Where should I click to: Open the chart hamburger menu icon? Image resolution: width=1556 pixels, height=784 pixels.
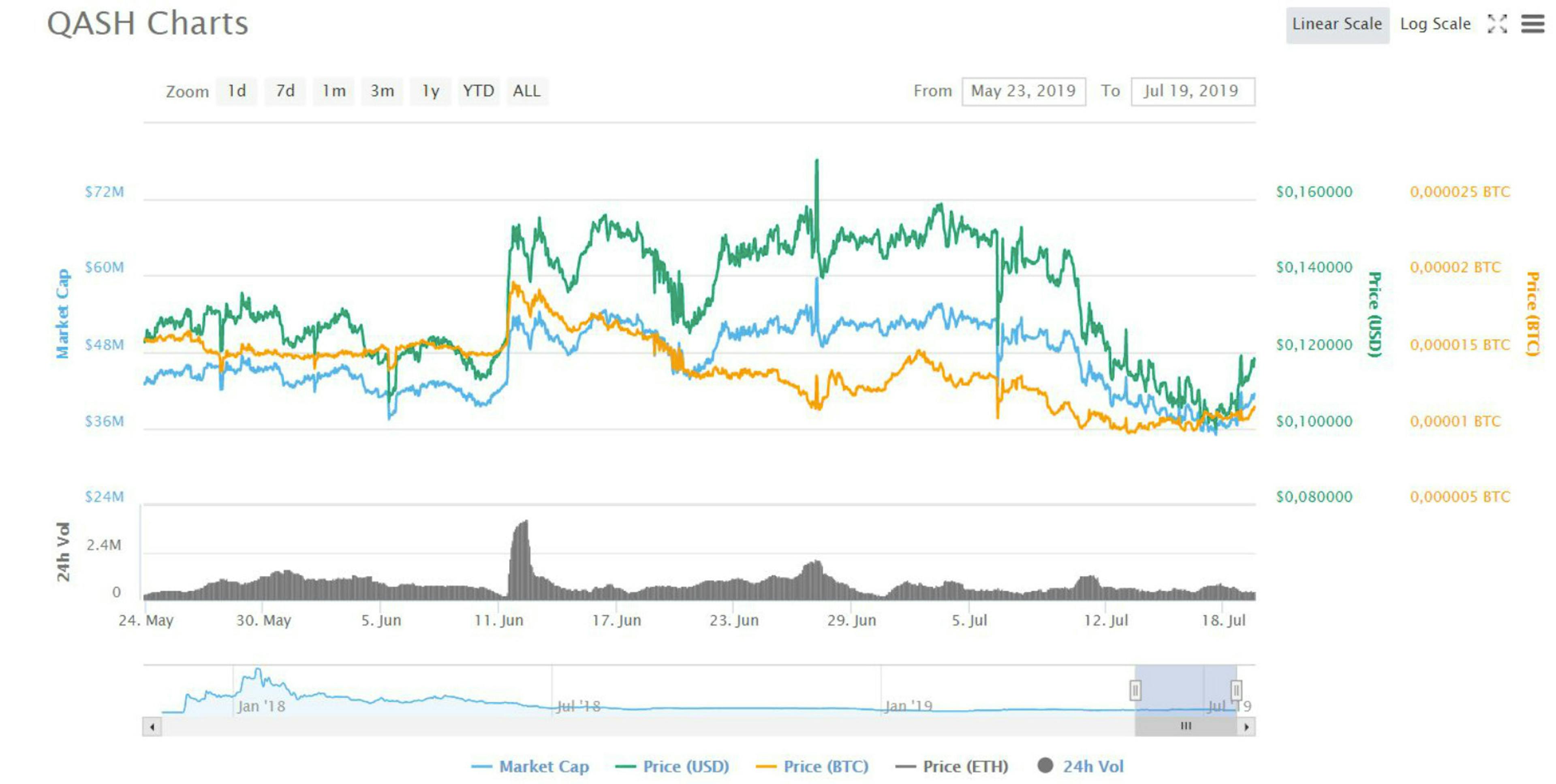click(x=1532, y=23)
